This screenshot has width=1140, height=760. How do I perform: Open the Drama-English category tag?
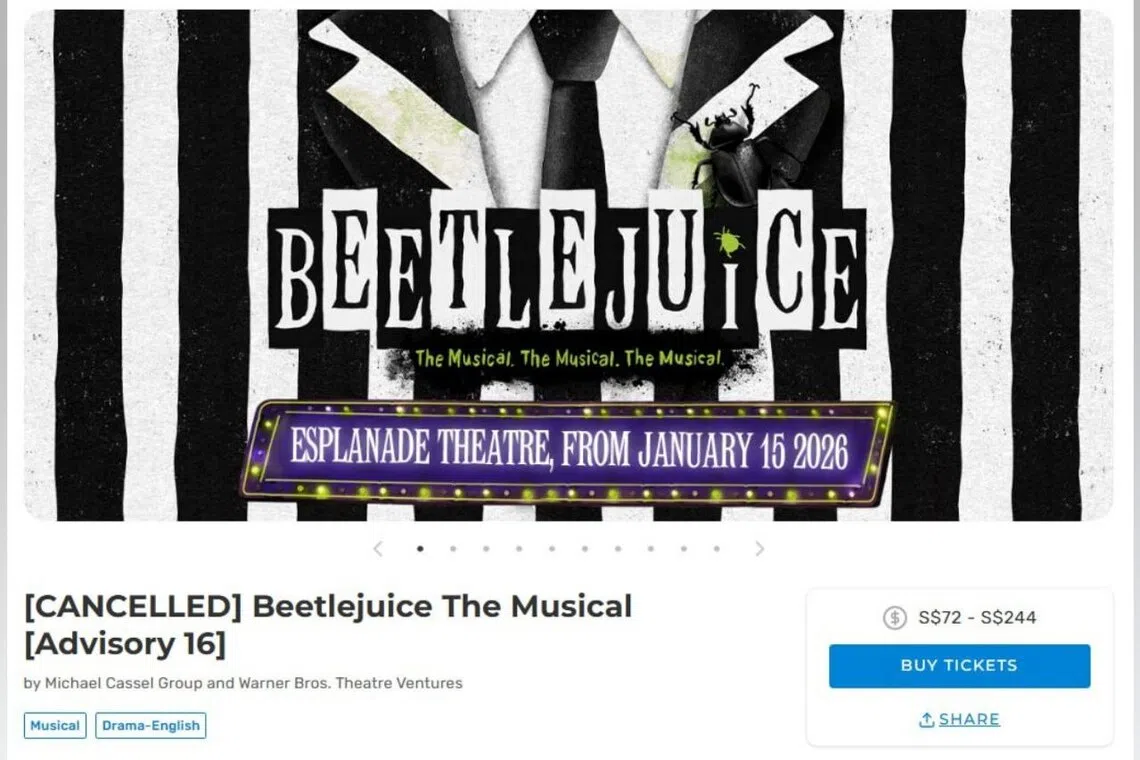[x=151, y=726]
